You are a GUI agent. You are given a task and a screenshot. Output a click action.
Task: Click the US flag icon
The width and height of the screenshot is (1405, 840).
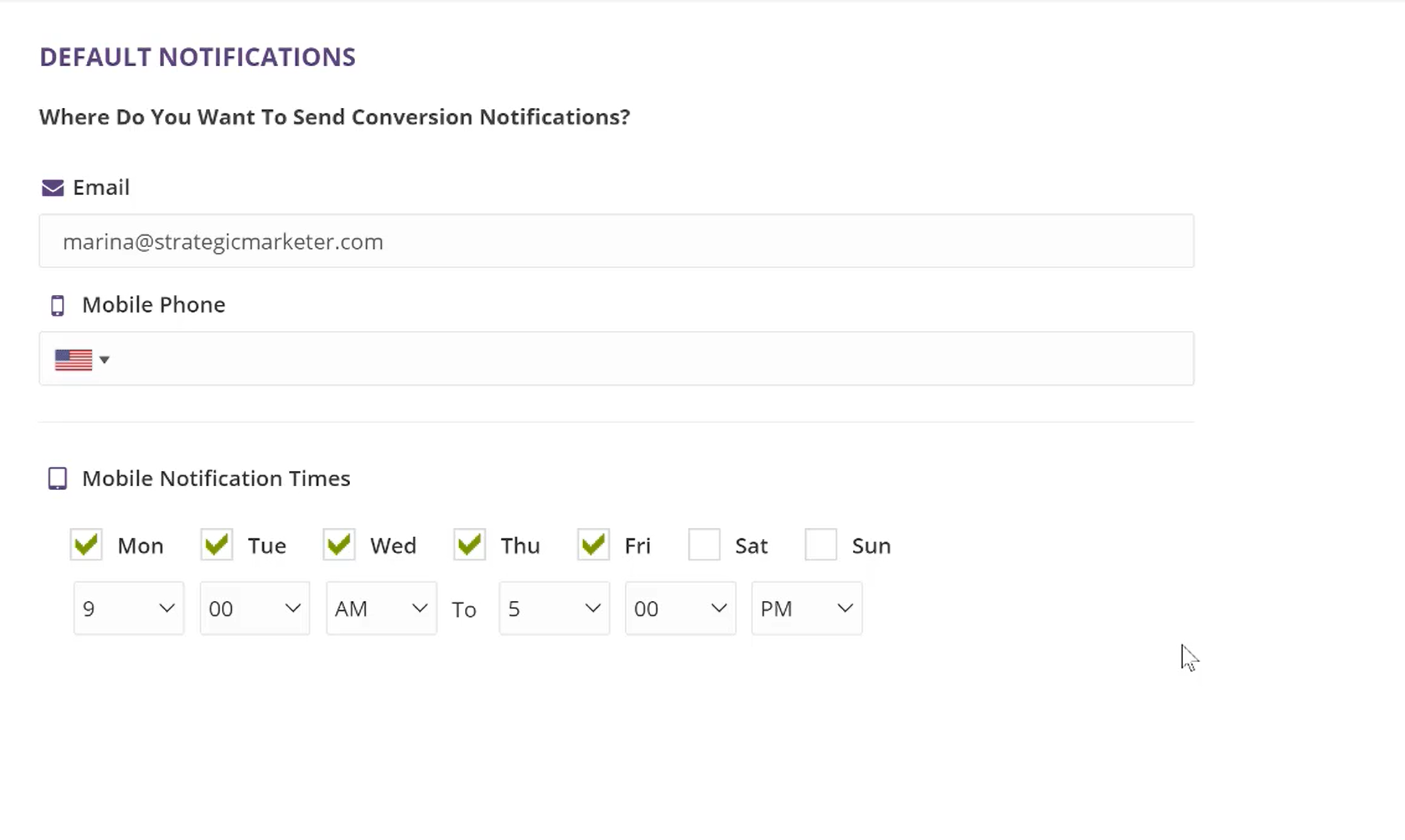(73, 360)
